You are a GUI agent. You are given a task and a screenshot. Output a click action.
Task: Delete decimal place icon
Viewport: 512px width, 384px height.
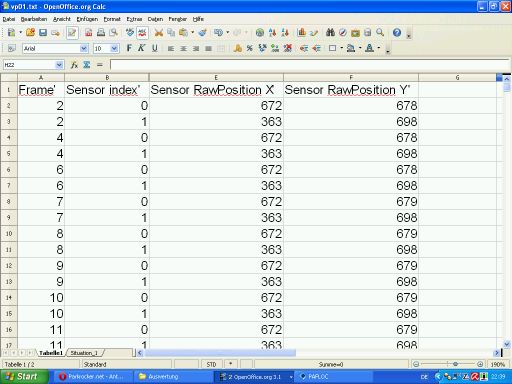pos(287,48)
